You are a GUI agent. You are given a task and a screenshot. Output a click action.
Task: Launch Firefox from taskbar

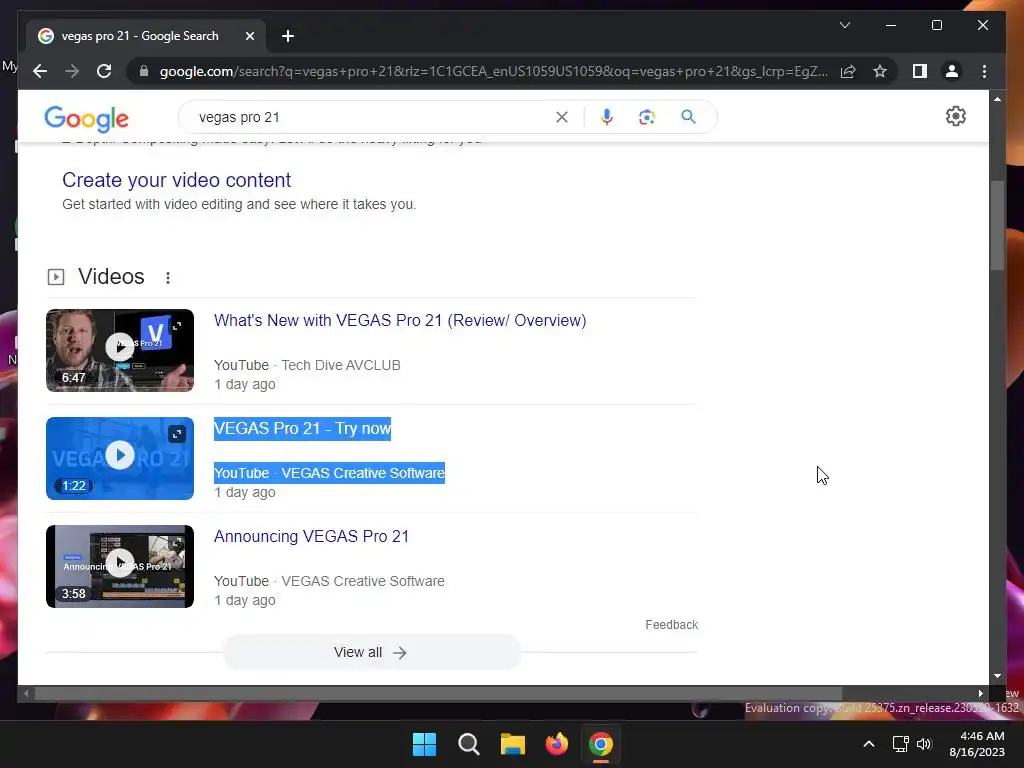556,744
